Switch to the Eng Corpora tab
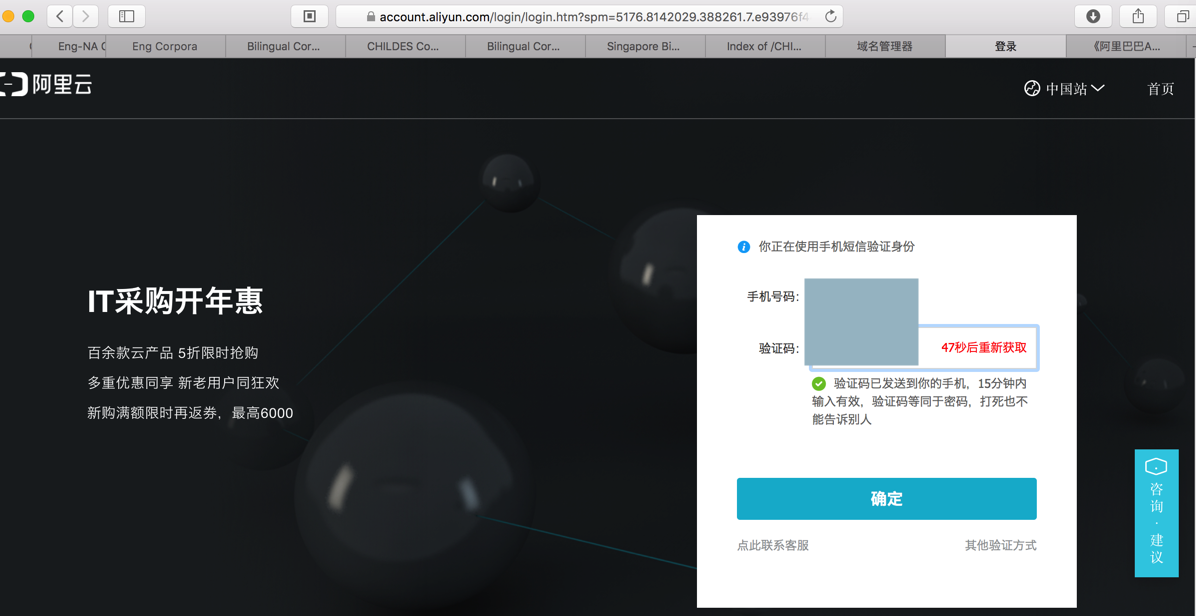Viewport: 1196px width, 616px height. pos(165,47)
